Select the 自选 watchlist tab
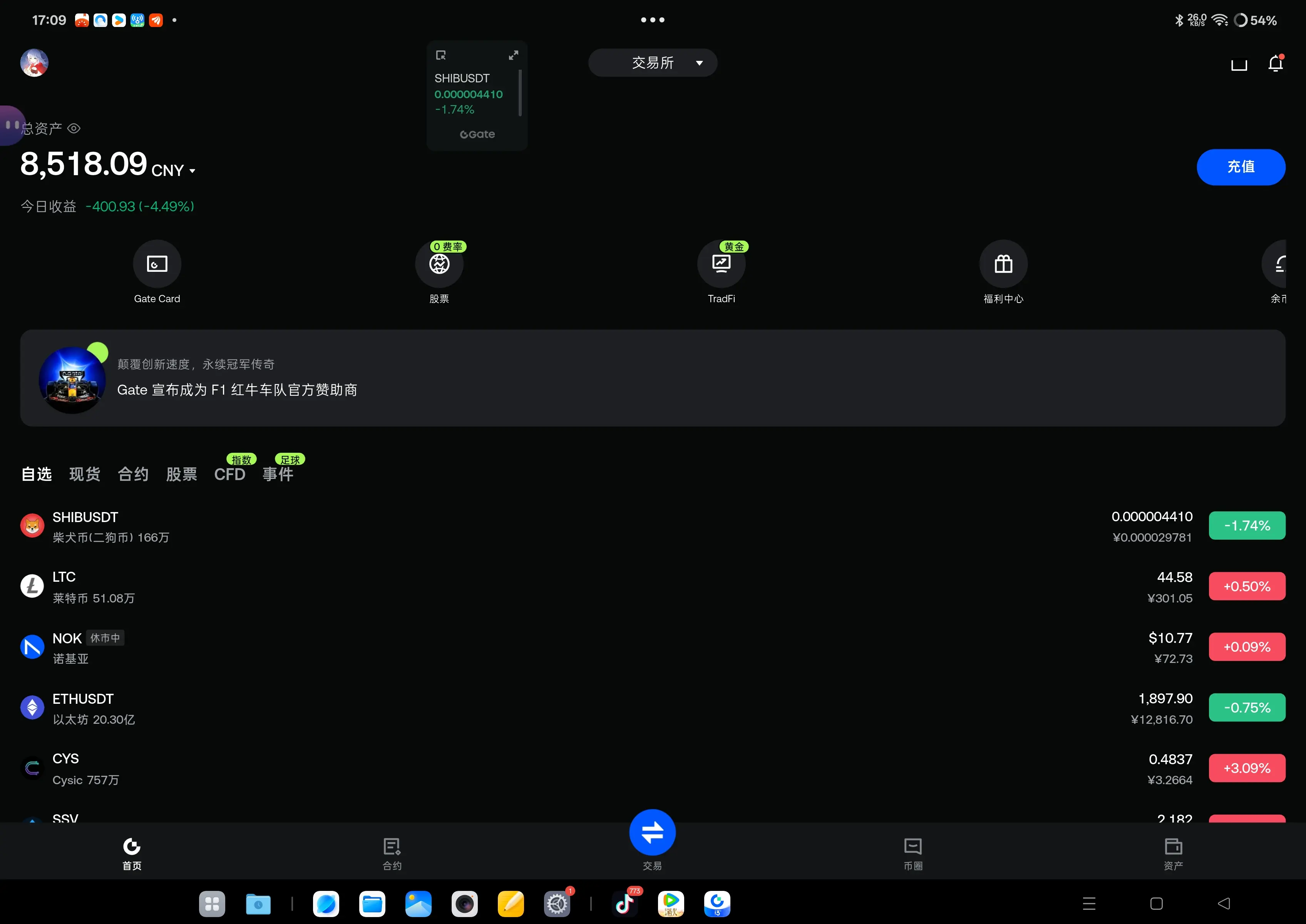The image size is (1306, 924). 37,474
